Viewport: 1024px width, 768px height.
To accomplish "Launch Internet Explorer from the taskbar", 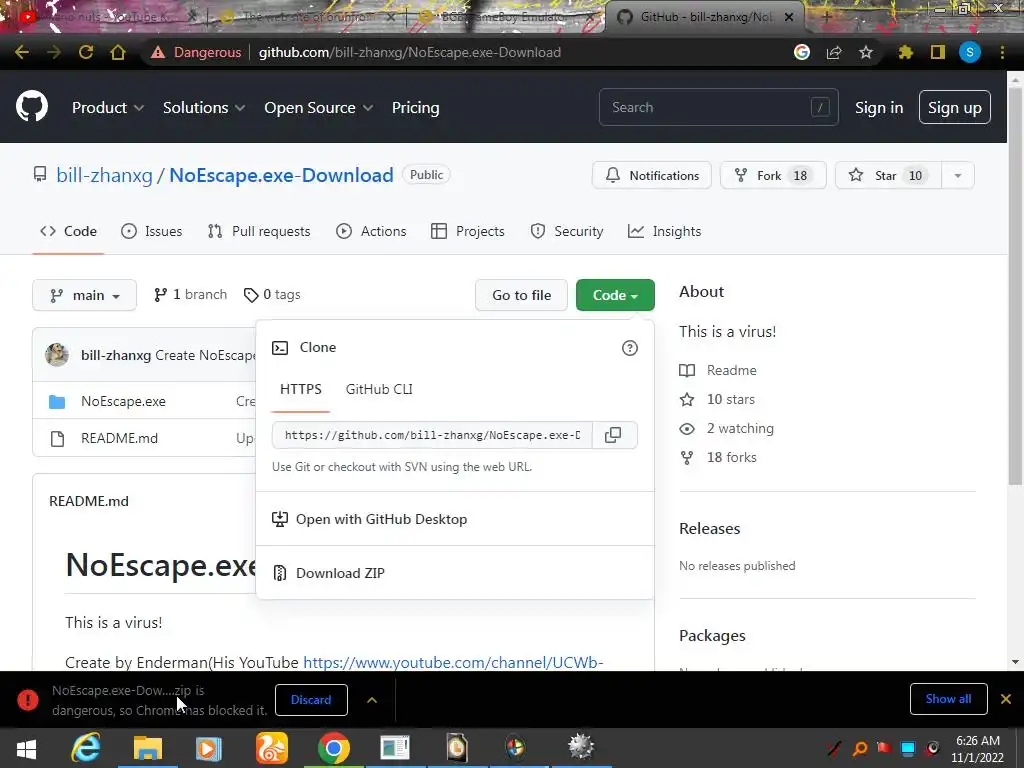I will coord(86,748).
